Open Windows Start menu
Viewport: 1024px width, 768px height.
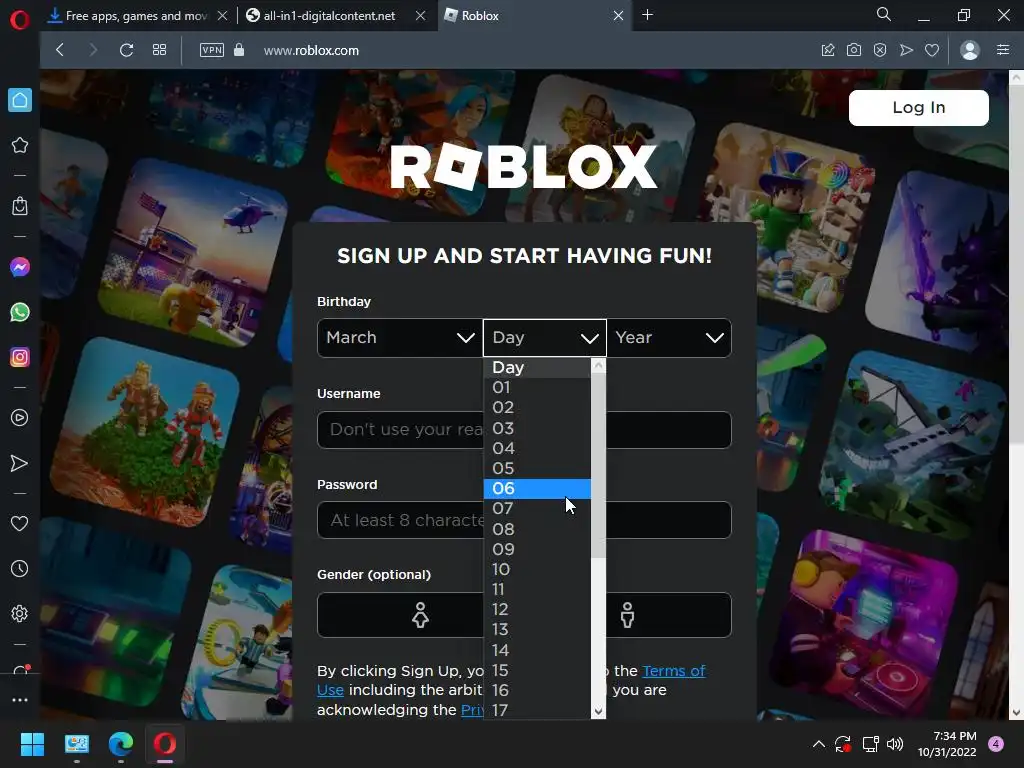pos(32,744)
